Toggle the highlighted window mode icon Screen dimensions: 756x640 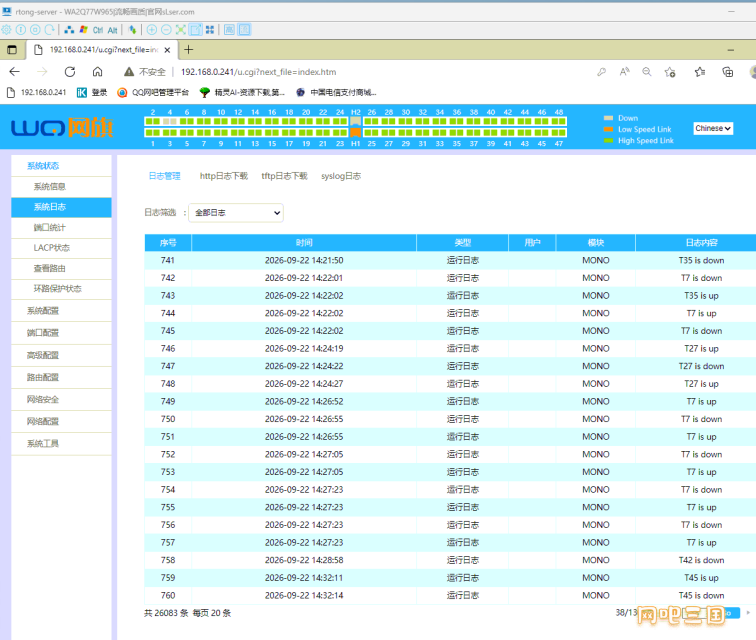coord(196,30)
